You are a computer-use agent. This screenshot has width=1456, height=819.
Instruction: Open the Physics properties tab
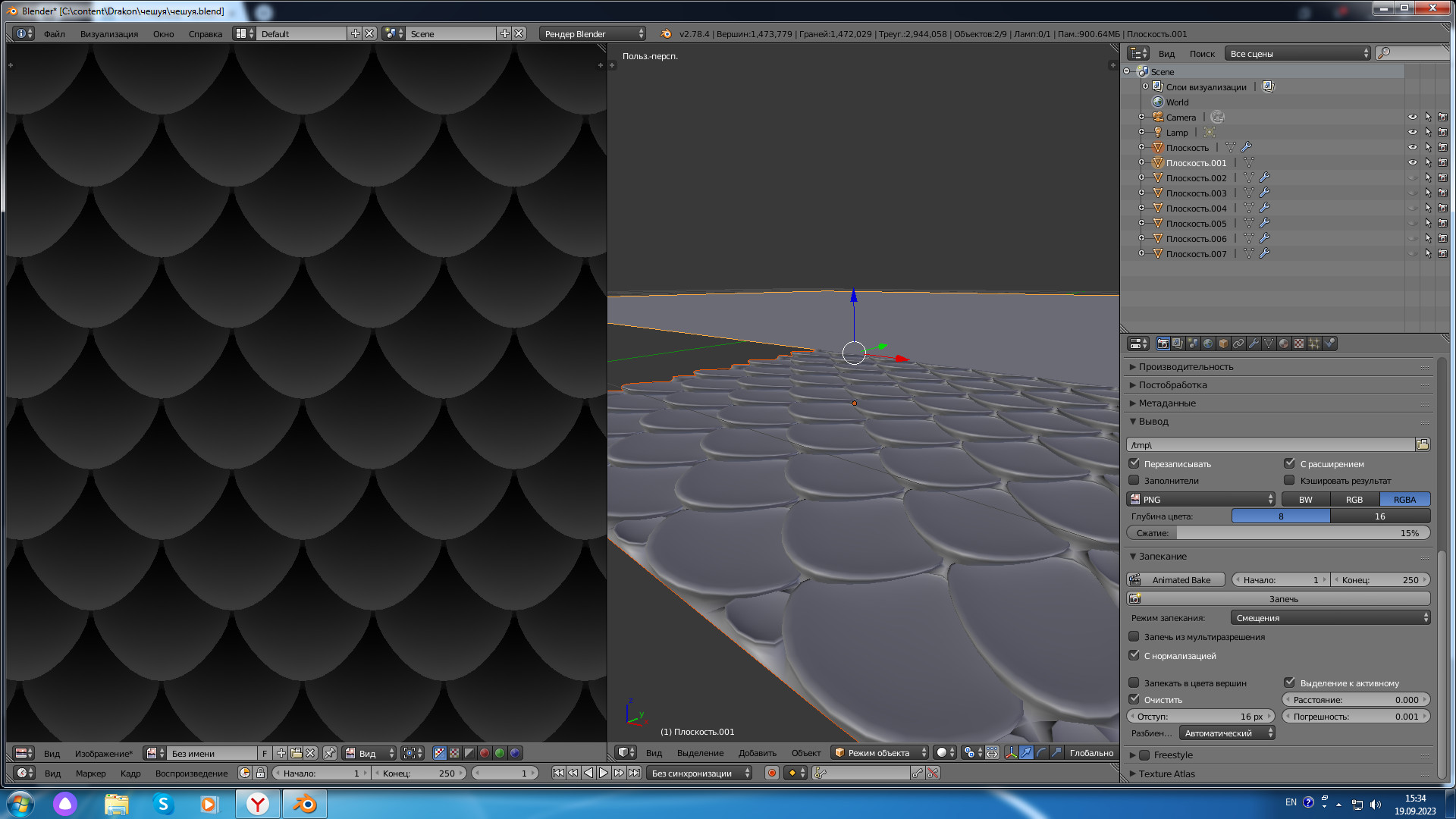click(1329, 344)
